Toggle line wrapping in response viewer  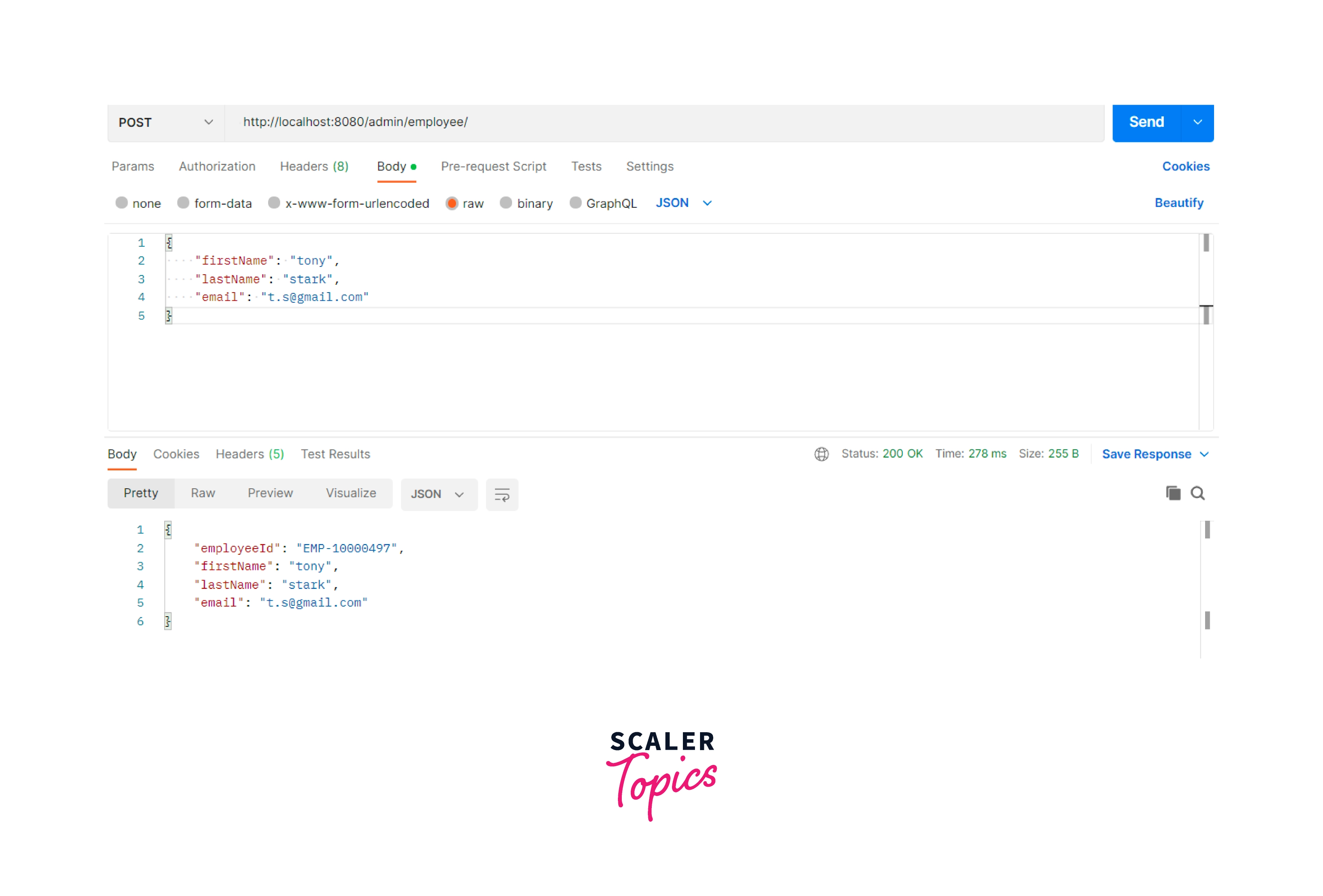pyautogui.click(x=502, y=494)
